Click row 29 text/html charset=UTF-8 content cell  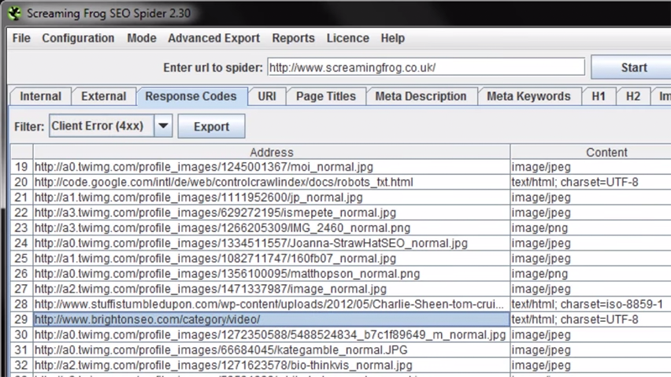(x=591, y=320)
